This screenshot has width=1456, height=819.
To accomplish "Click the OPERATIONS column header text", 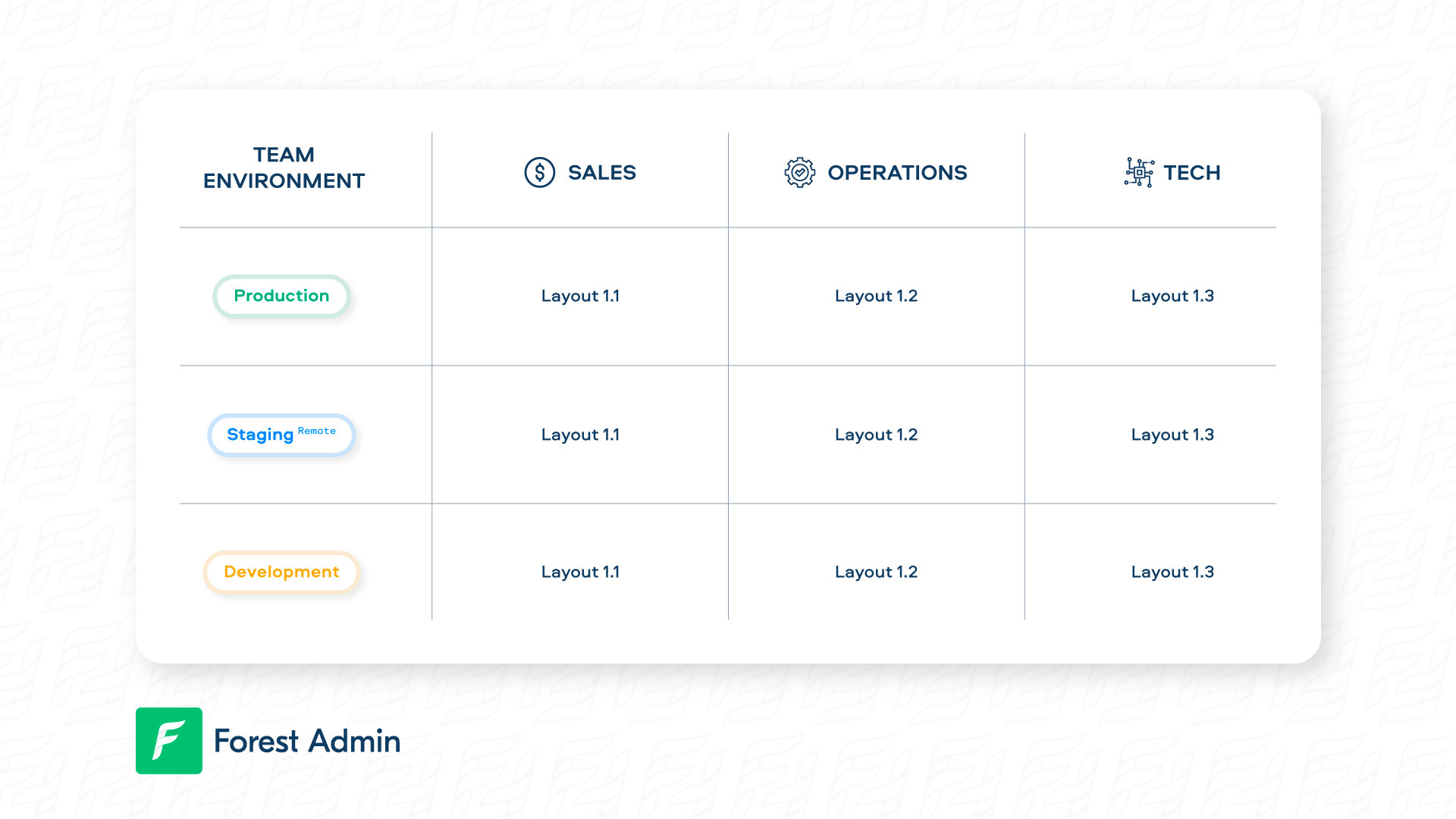I will pos(897,173).
